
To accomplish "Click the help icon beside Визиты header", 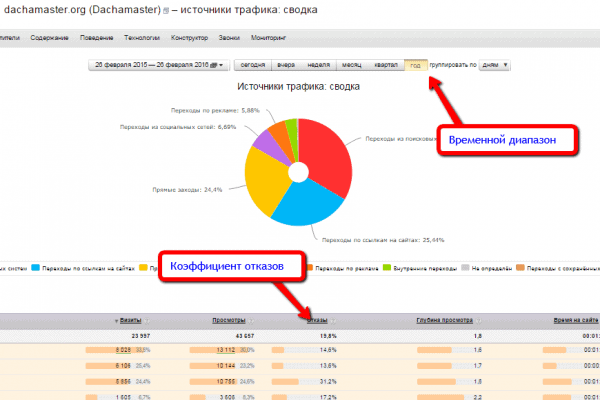I will pyautogui.click(x=147, y=321).
